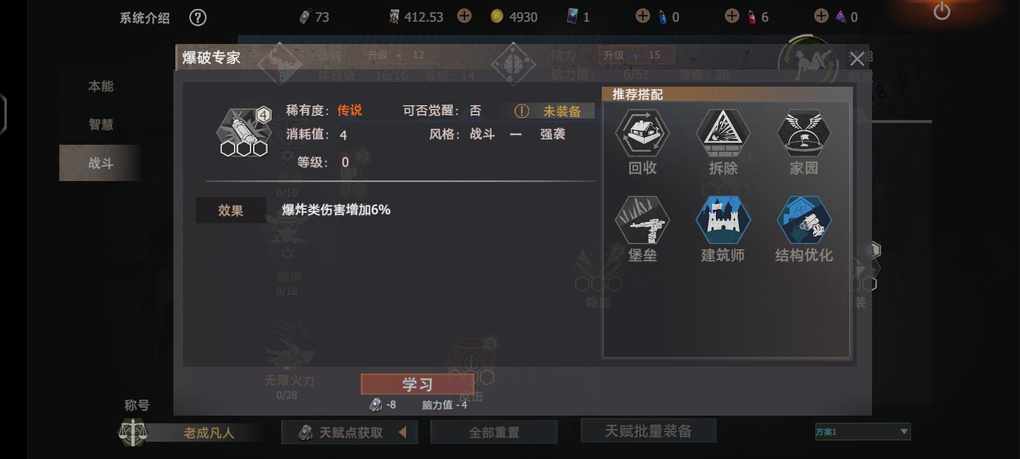Click 天赋批量装备 batch equip button

click(648, 430)
